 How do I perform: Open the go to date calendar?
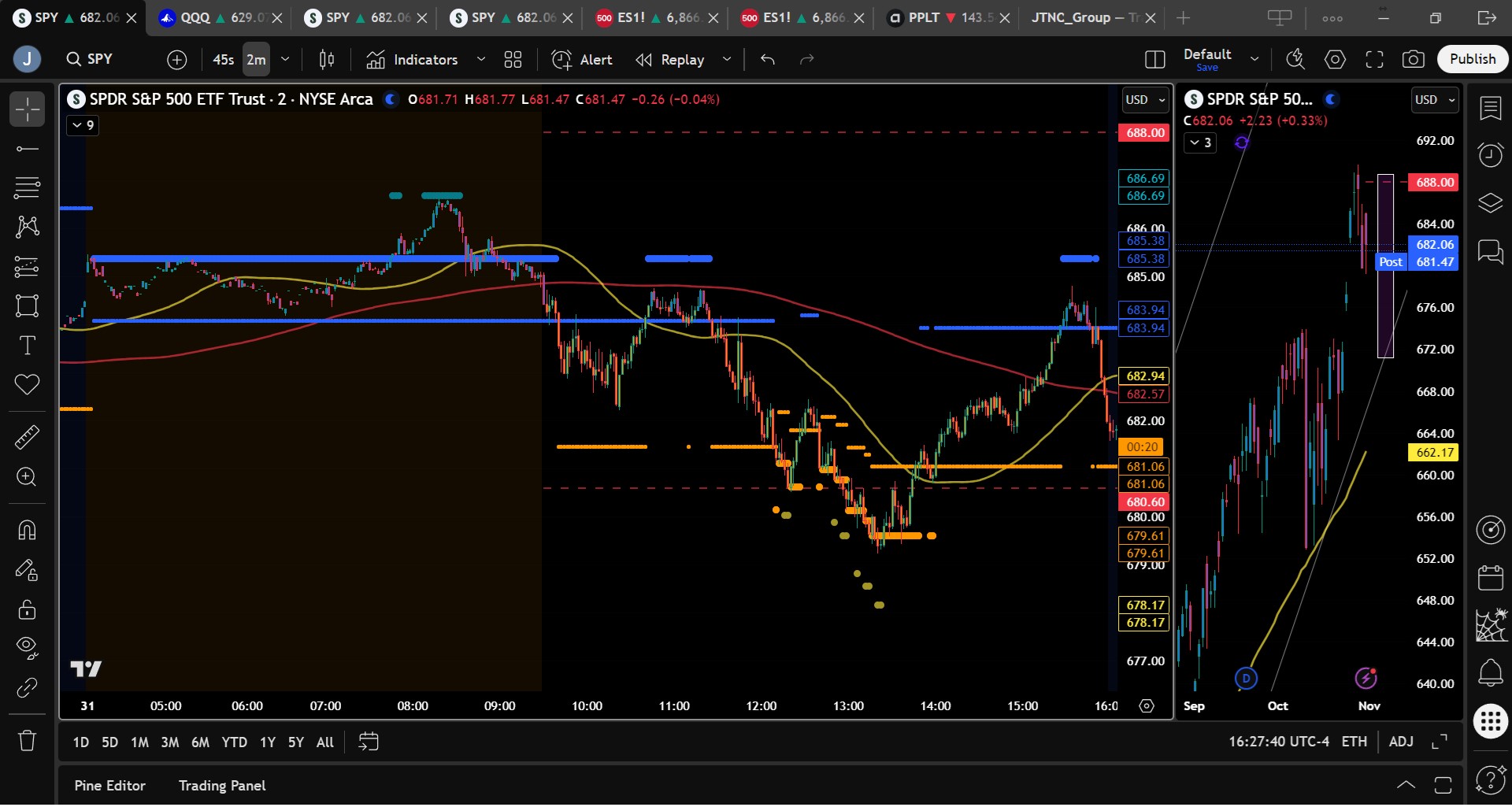tap(369, 742)
